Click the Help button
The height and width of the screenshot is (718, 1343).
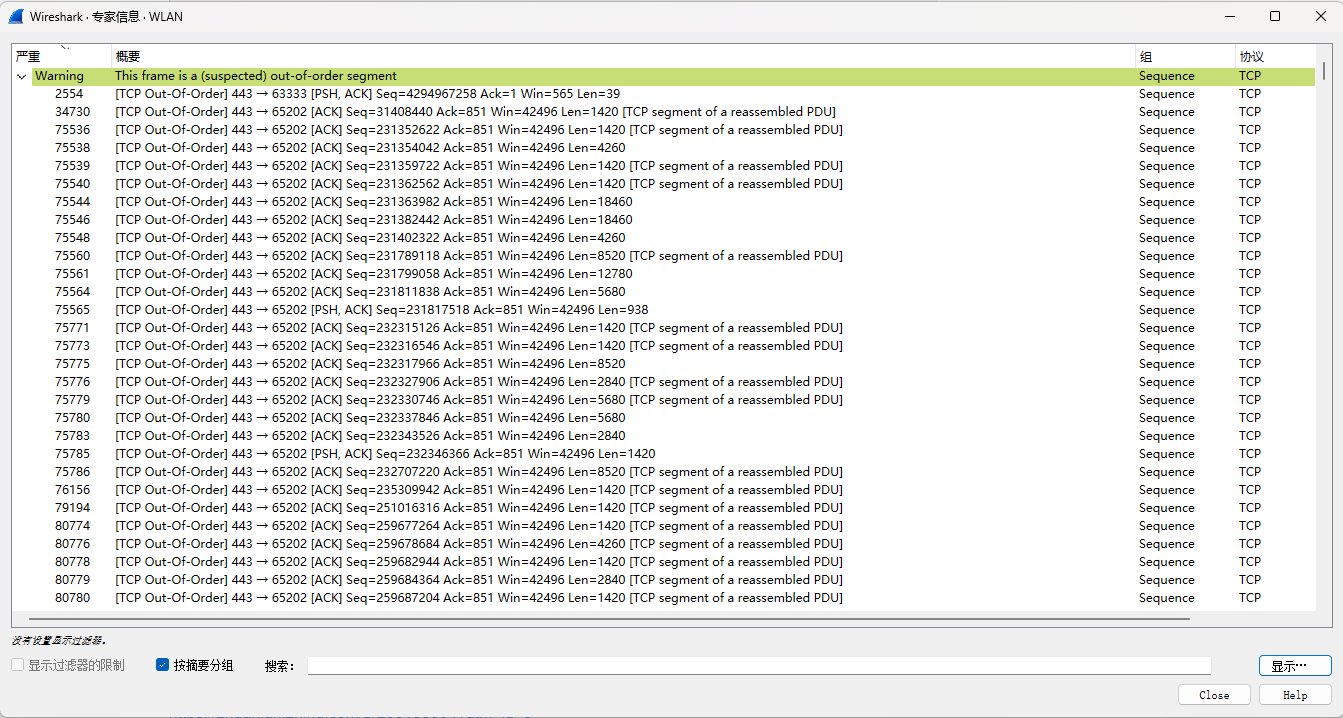pyautogui.click(x=1295, y=695)
